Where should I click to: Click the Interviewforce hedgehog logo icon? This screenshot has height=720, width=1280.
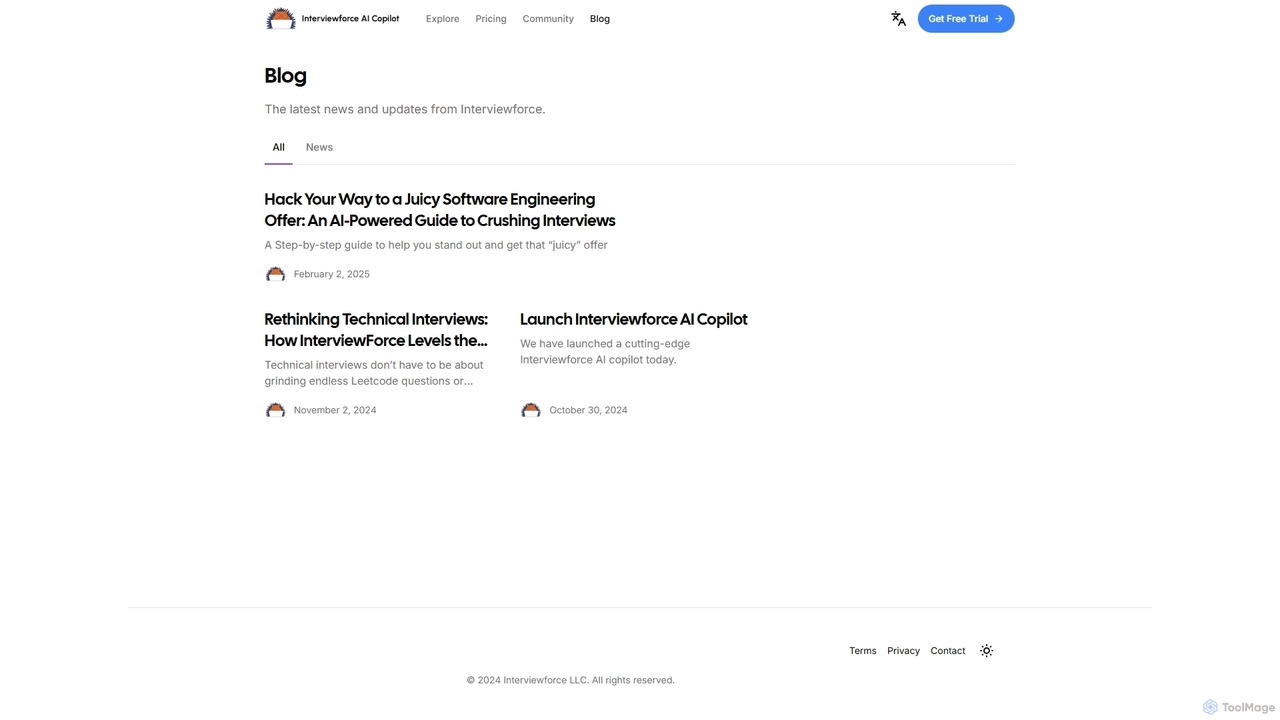tap(281, 18)
